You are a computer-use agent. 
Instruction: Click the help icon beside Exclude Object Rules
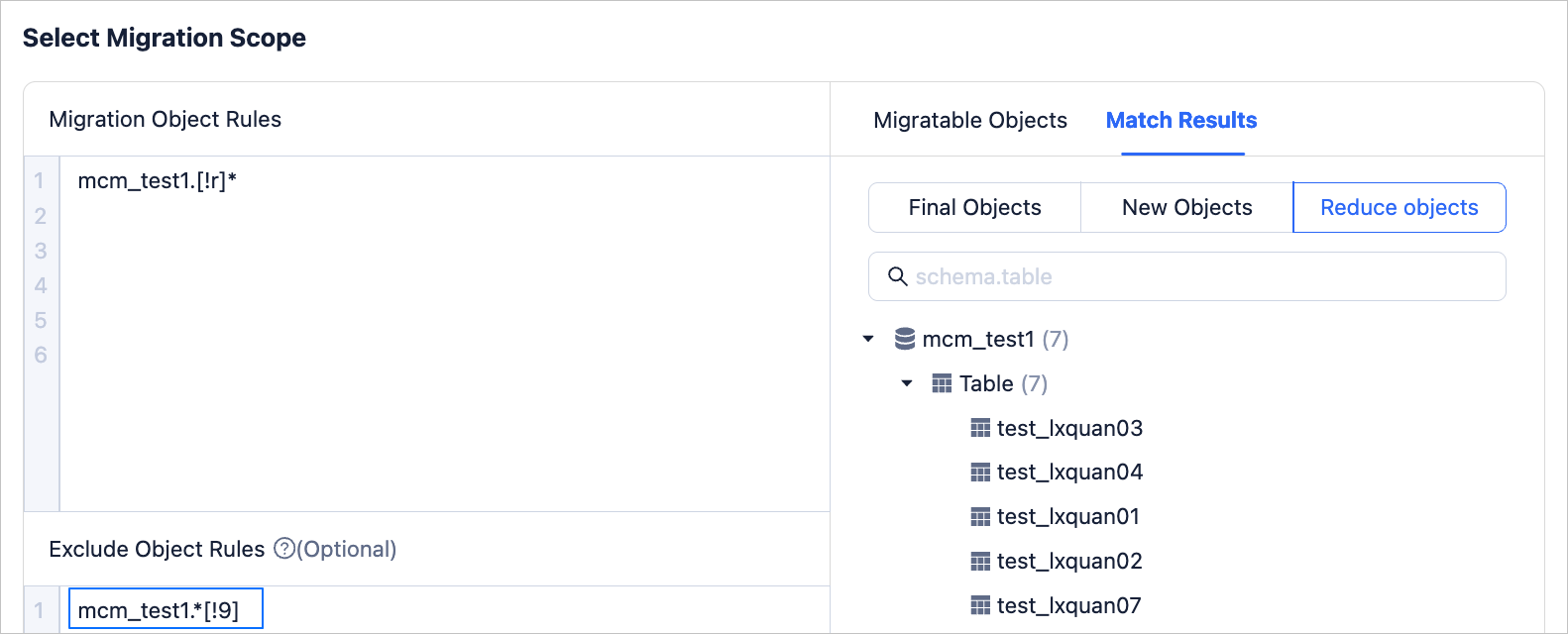(284, 549)
